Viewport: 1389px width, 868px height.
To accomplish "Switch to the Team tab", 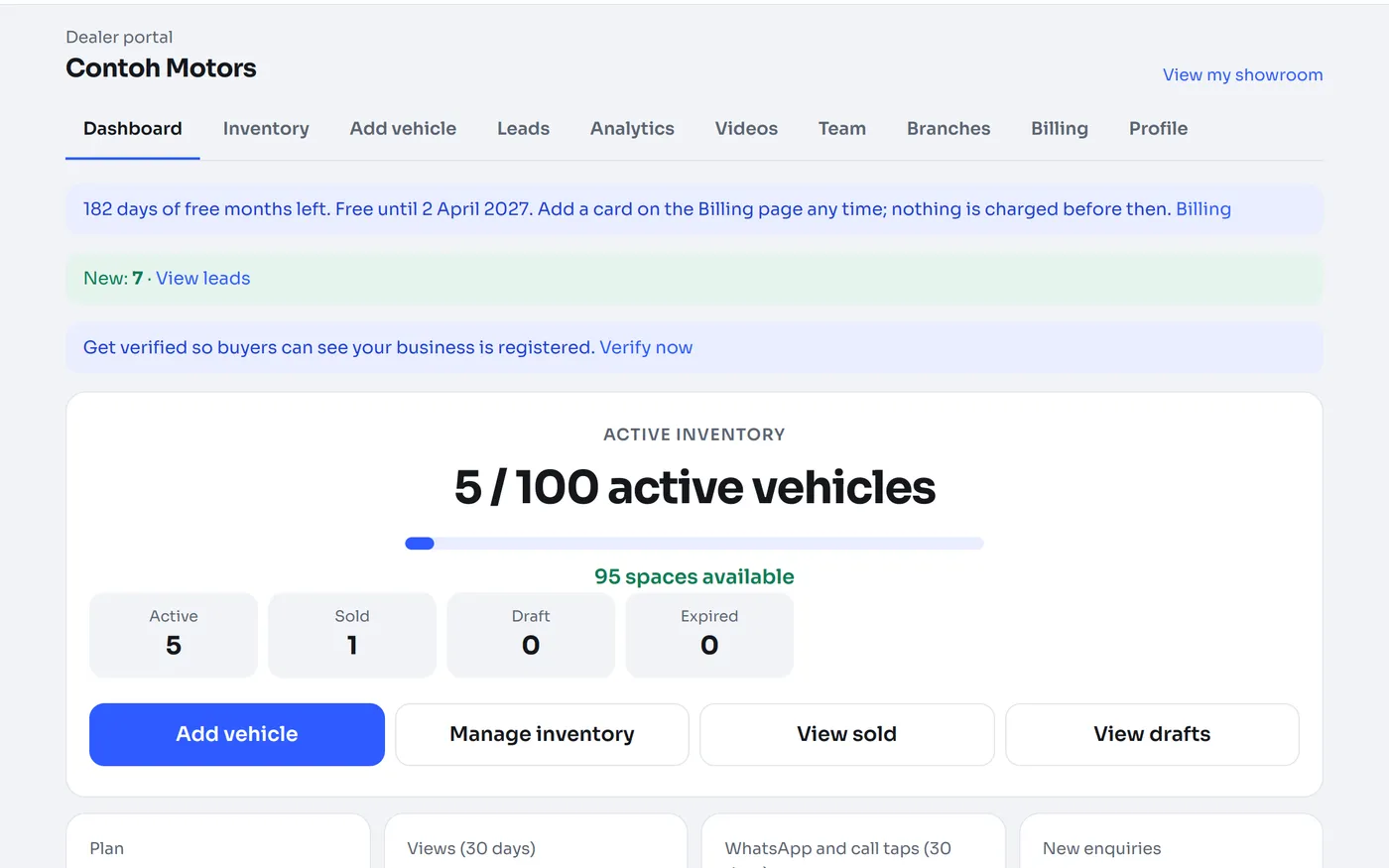I will point(842,129).
